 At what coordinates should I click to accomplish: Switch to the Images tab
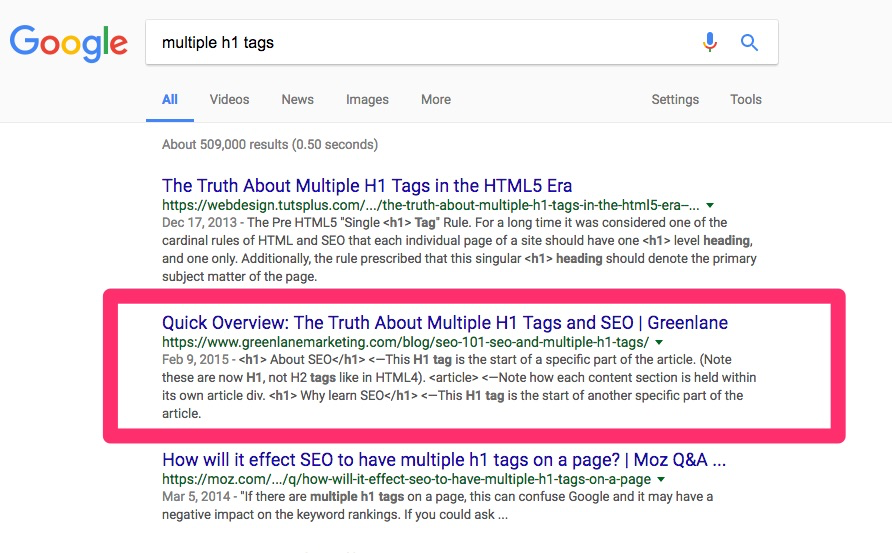click(367, 100)
